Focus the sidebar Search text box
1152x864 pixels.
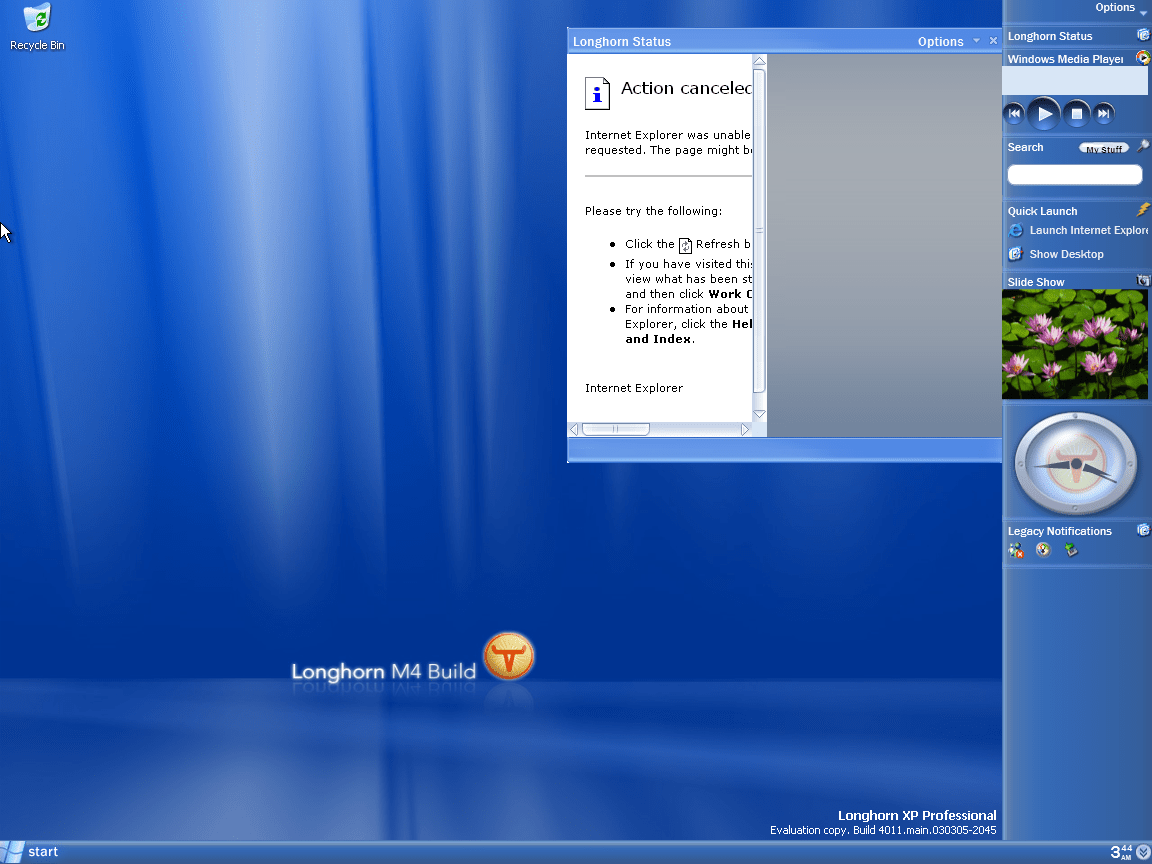(x=1075, y=175)
